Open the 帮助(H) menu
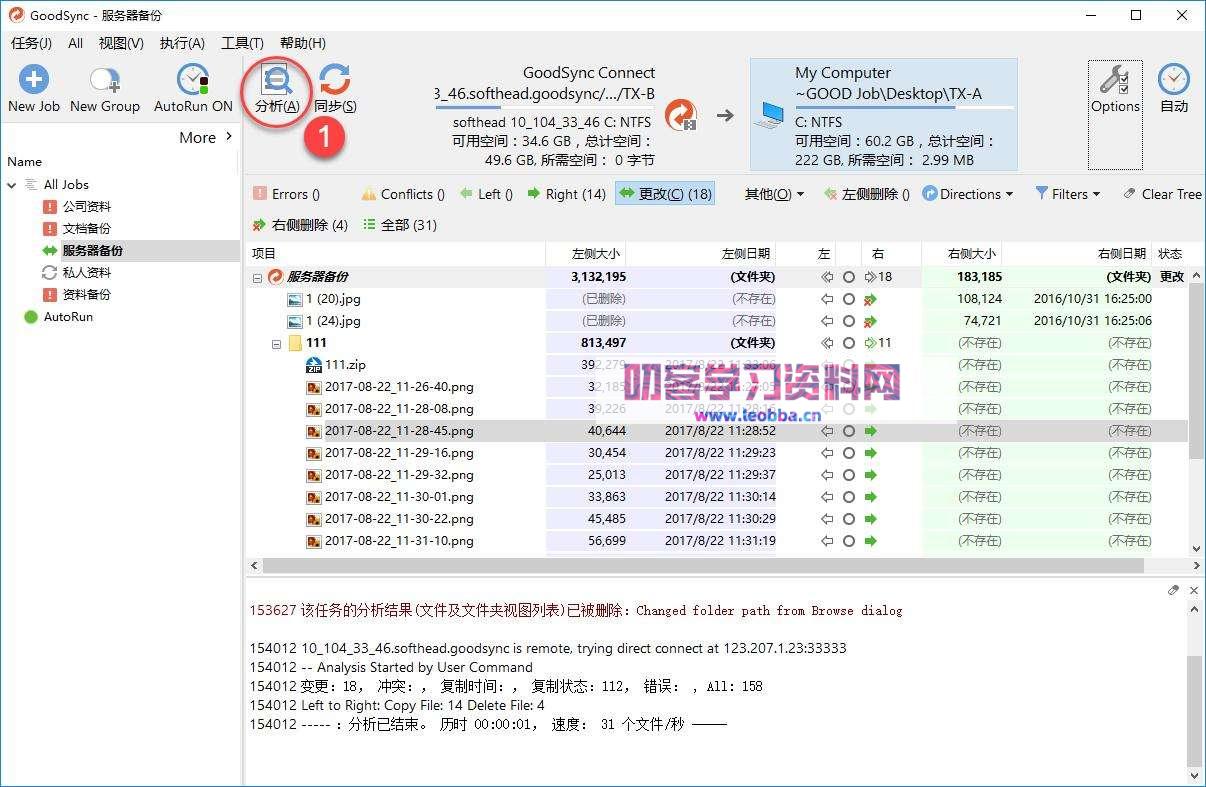 pos(300,43)
